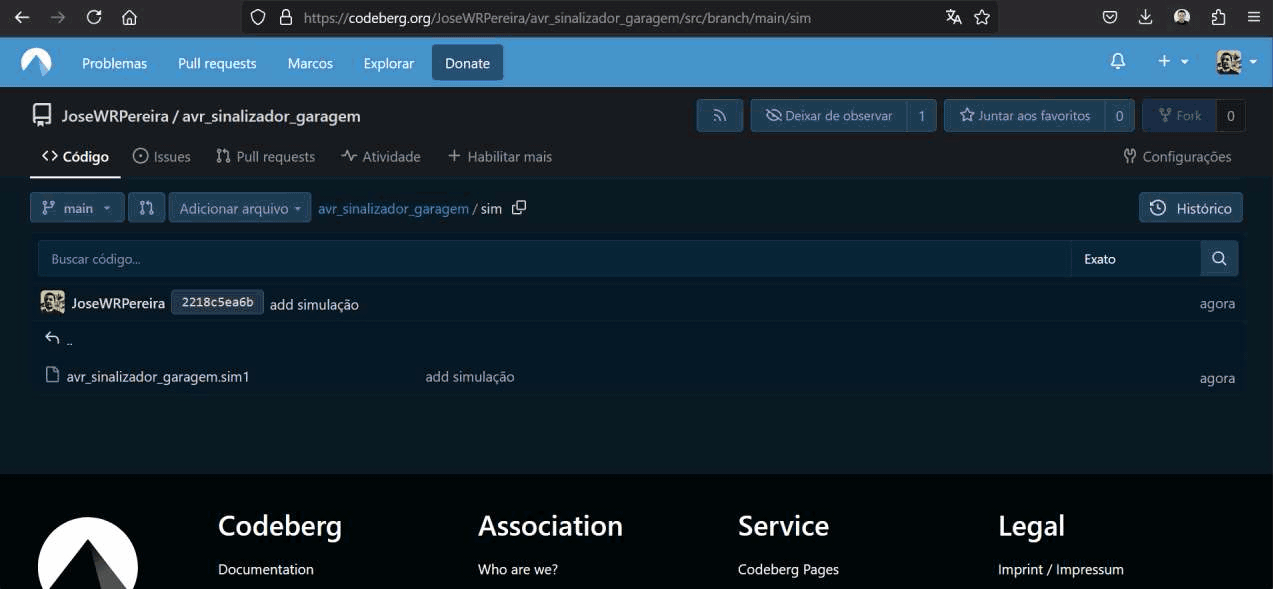This screenshot has width=1273, height=589.
Task: Open user avatar profile dropdown
Action: click(x=1237, y=62)
